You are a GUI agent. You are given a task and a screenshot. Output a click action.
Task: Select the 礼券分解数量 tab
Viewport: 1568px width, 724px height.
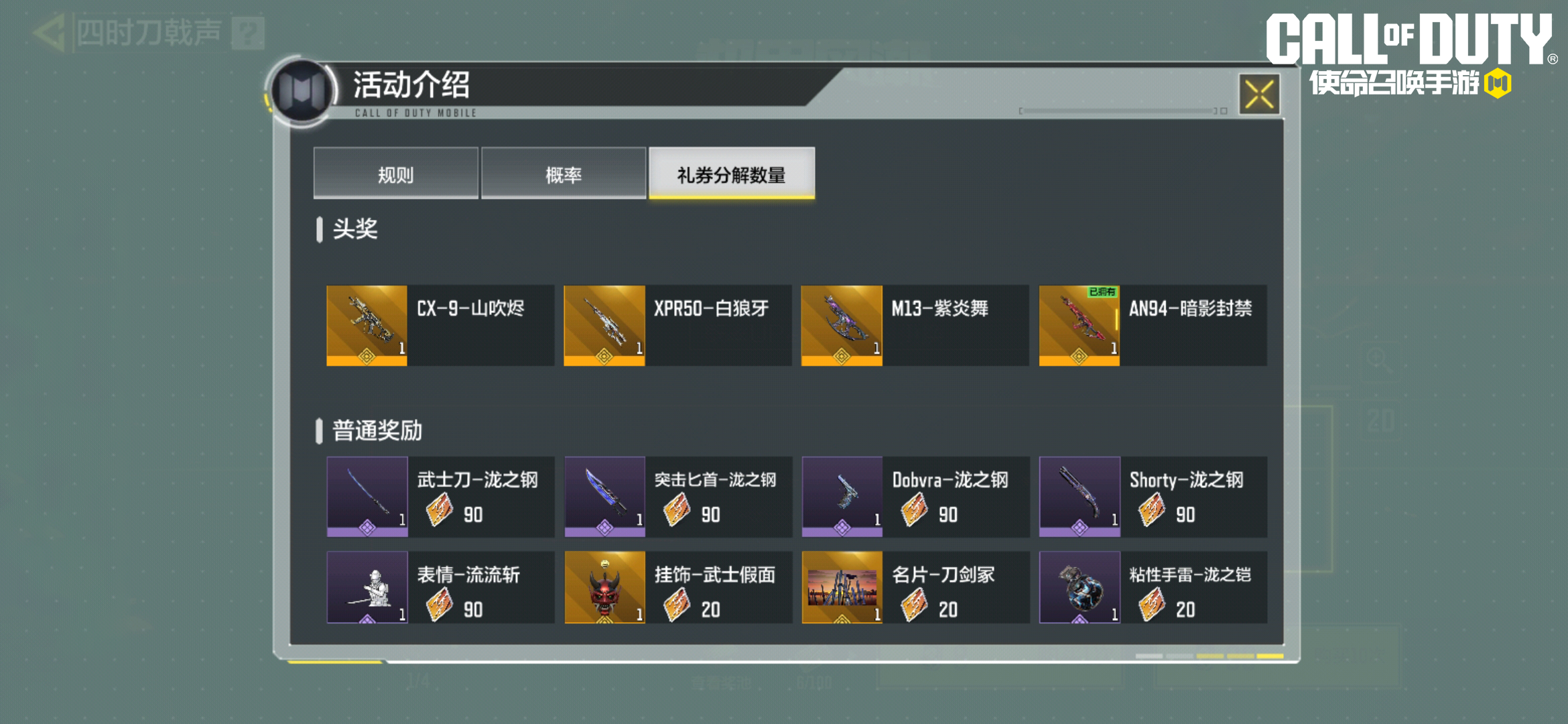[x=732, y=174]
